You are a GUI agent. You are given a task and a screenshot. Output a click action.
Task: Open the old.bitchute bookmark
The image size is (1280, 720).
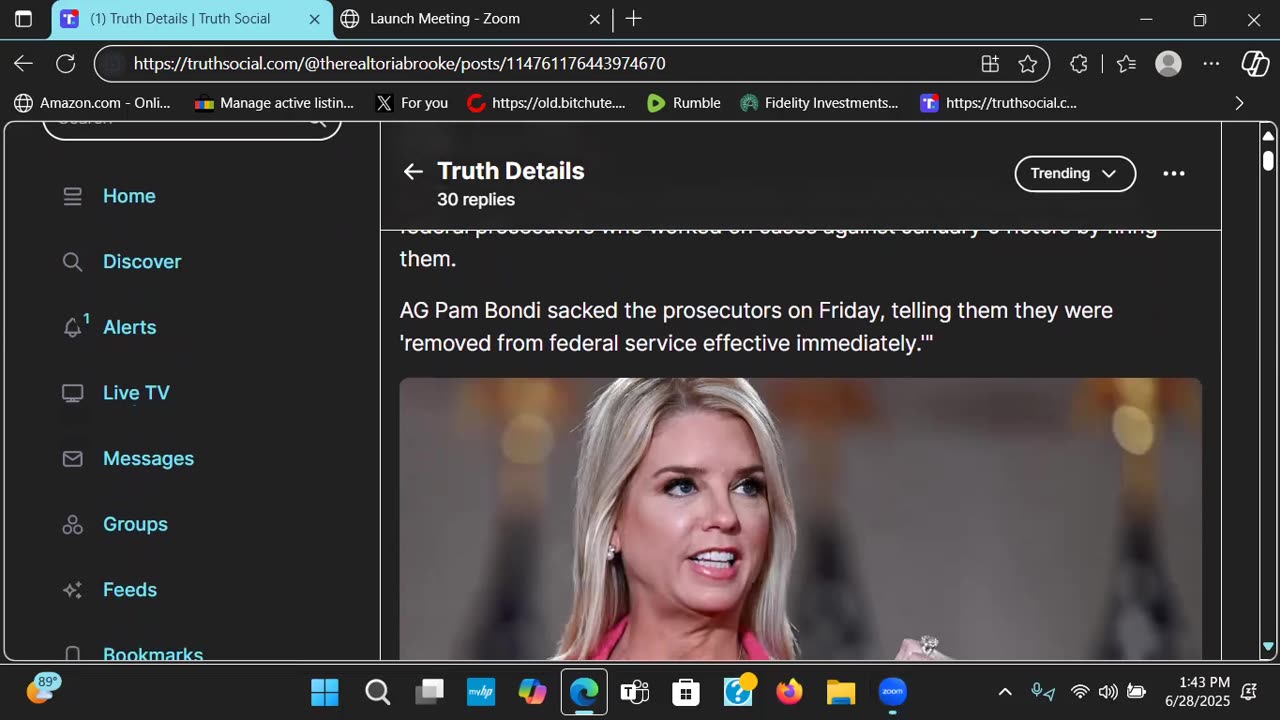click(546, 103)
